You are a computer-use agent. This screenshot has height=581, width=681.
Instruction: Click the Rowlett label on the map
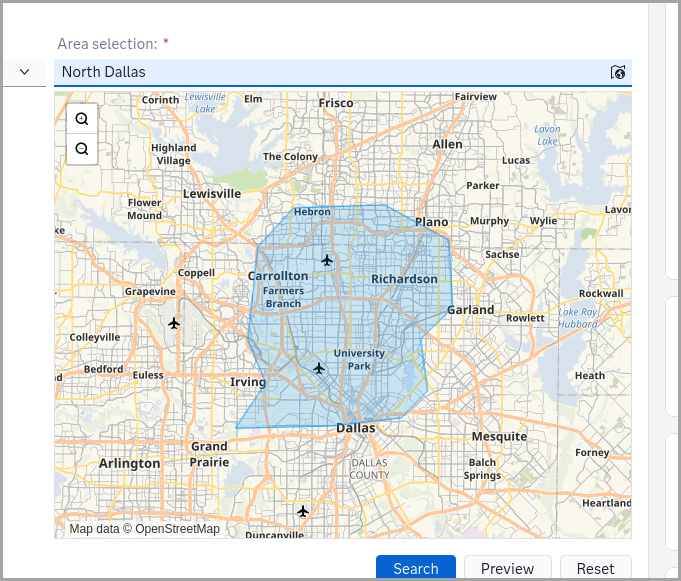tap(525, 318)
